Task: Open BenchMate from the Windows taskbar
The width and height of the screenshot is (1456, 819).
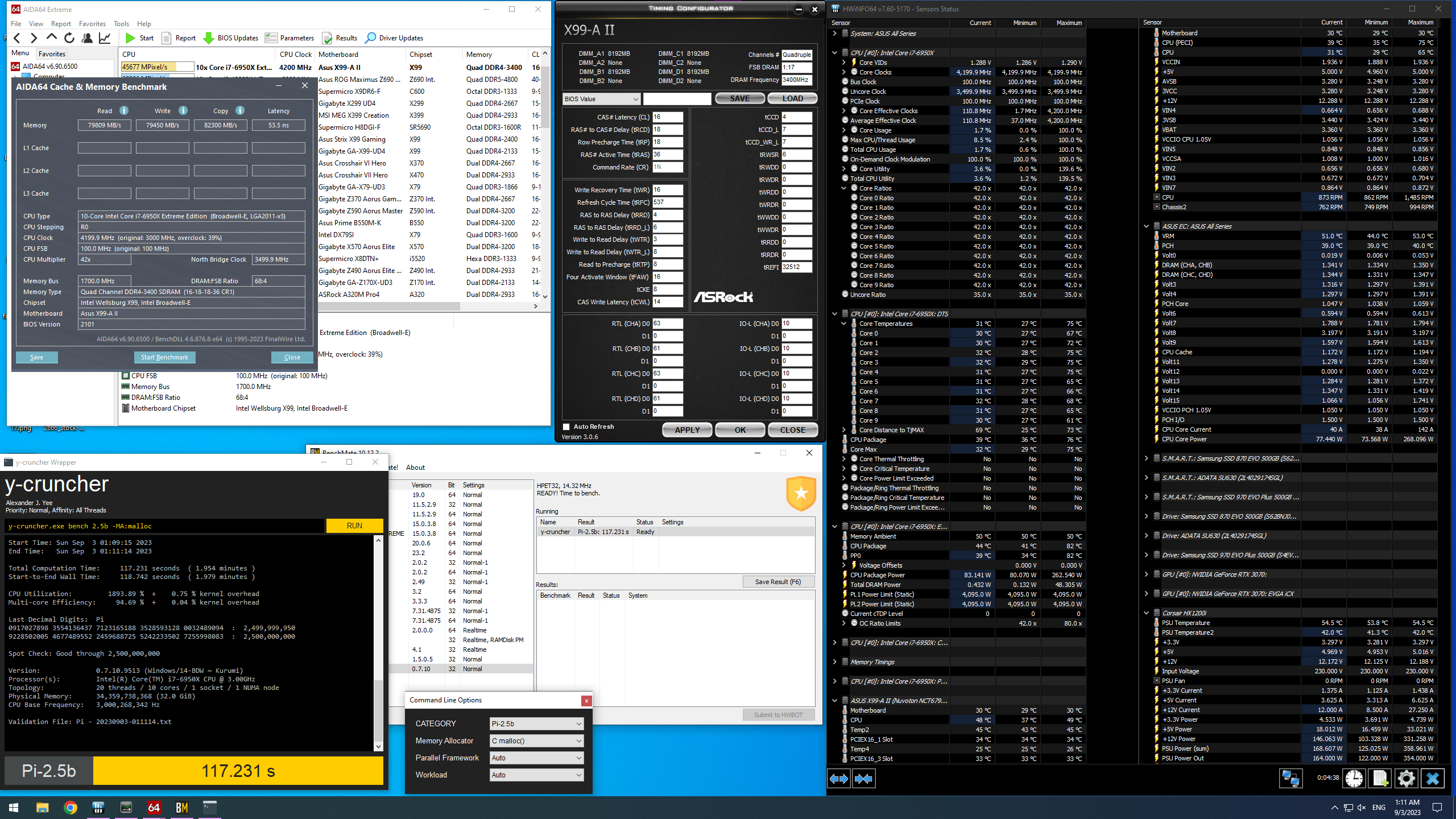Action: point(181,808)
